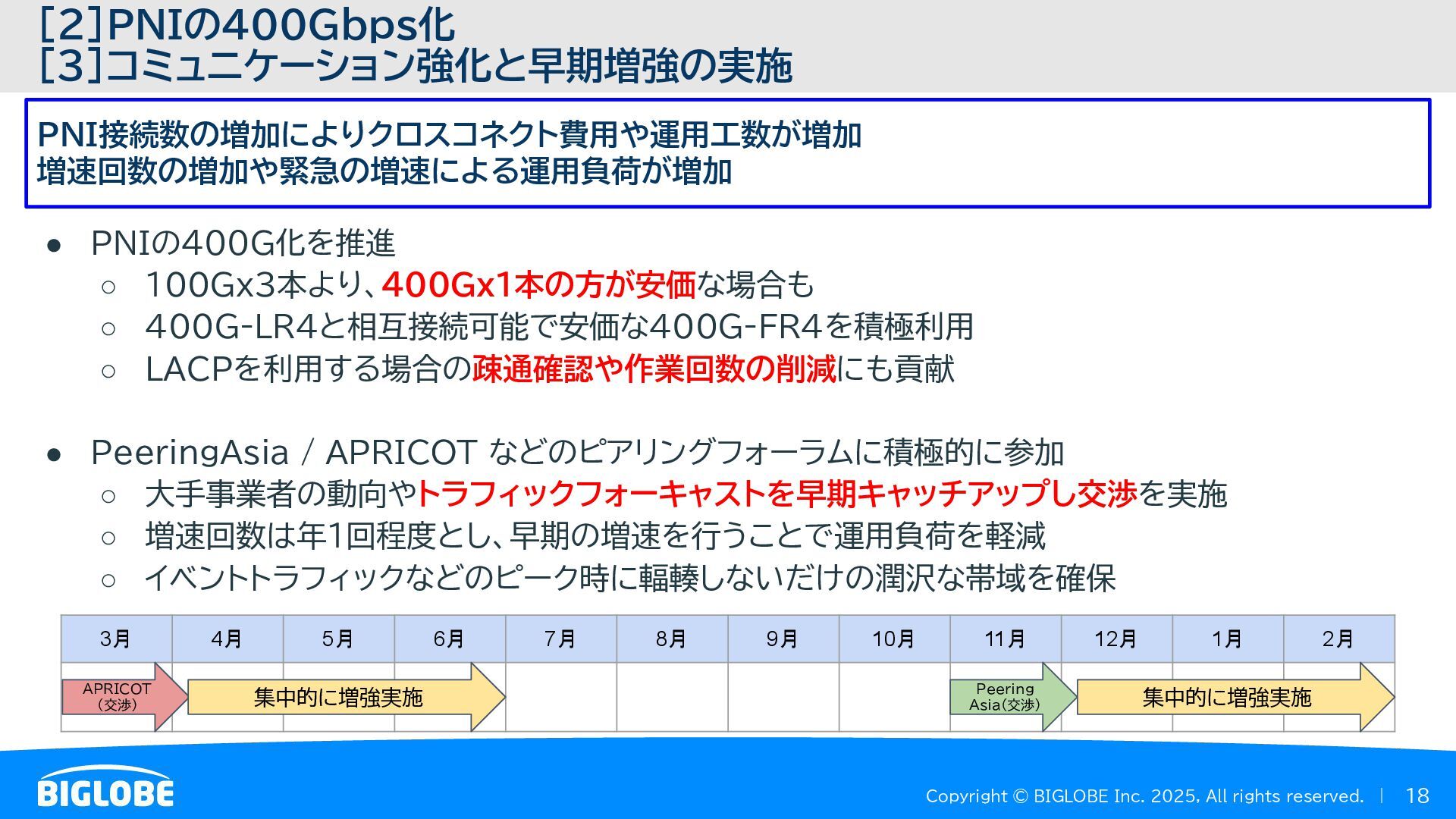Click the 7月 header cell
This screenshot has width=1456, height=819.
561,639
